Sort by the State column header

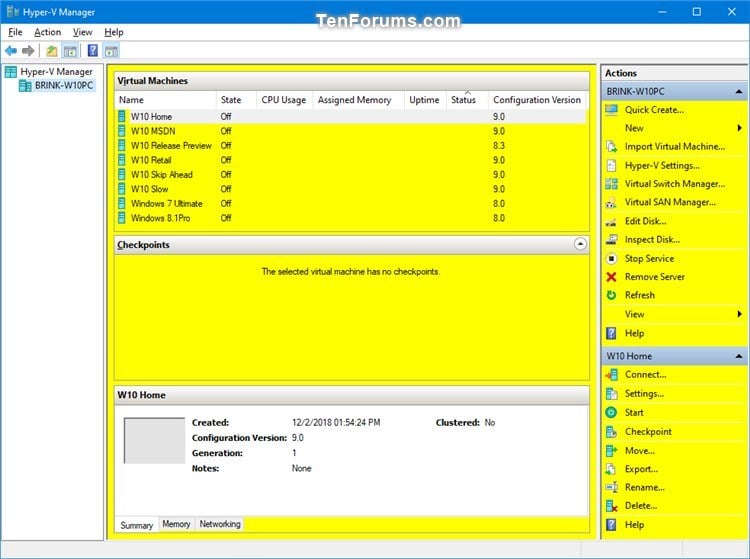coord(236,100)
